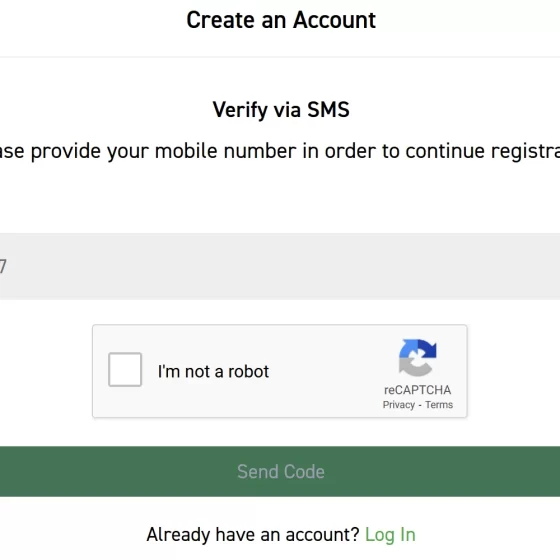Open the reCAPTCHA Privacy link
Viewport: 560px width, 560px height.
pos(399,405)
